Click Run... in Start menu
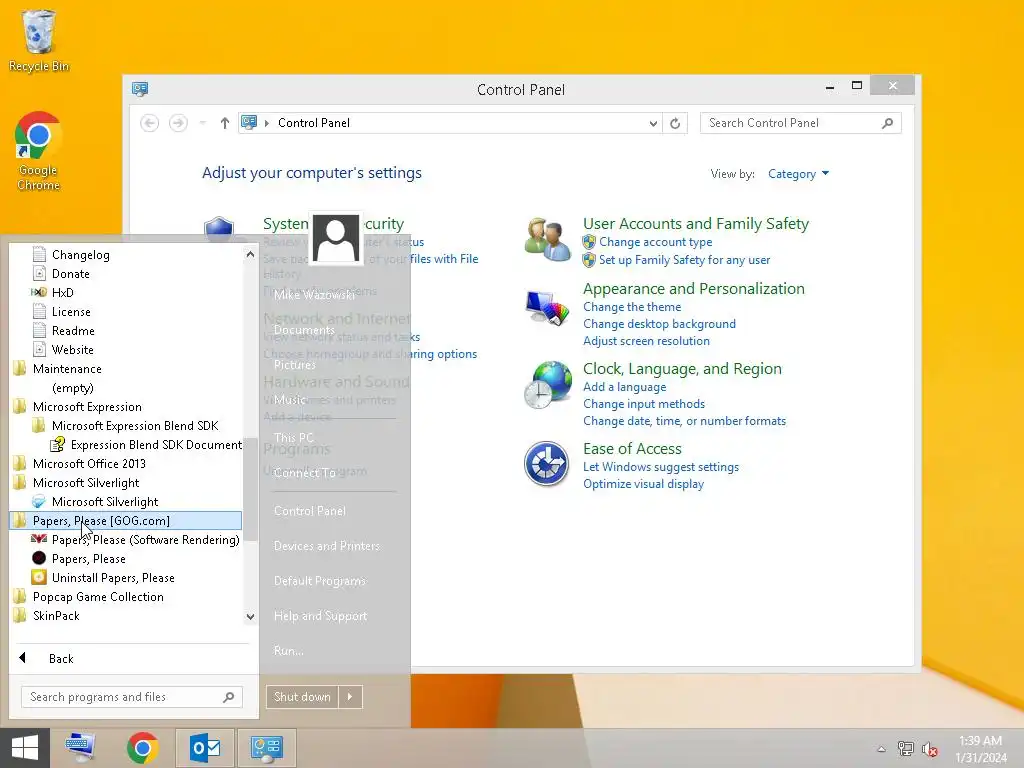 tap(289, 650)
